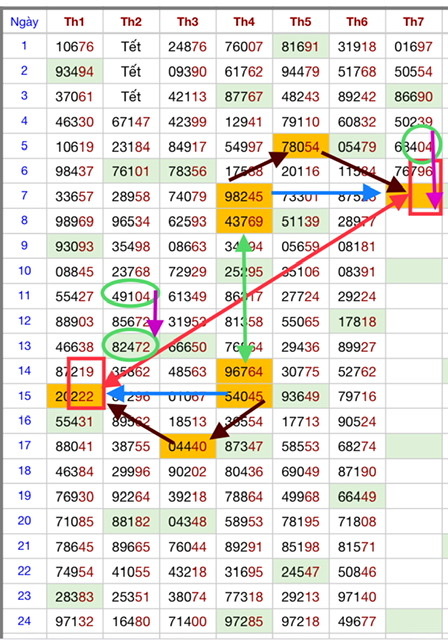The height and width of the screenshot is (640, 448).
Task: Click the Th7 column header
Action: tap(413, 22)
